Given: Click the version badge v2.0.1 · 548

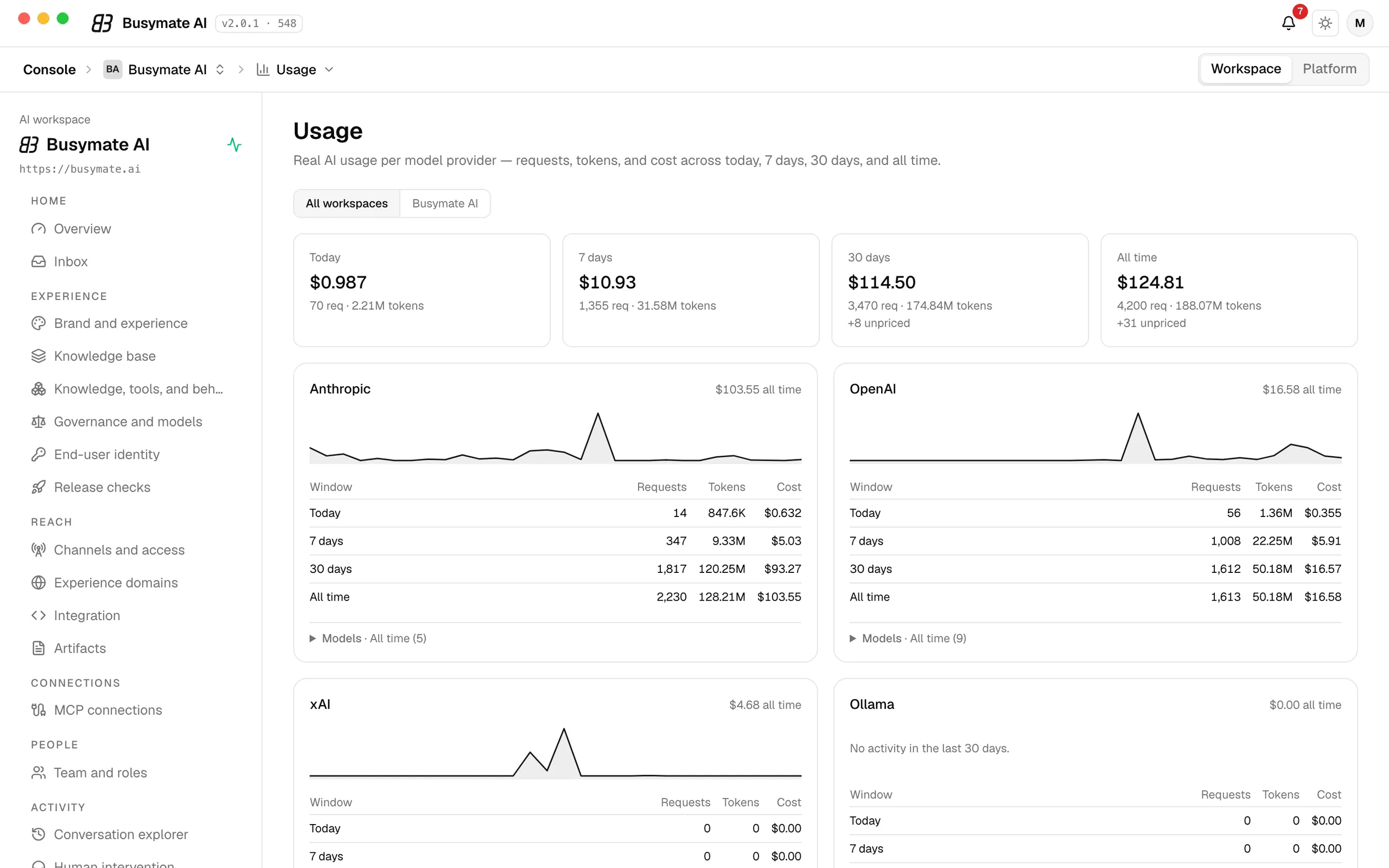Looking at the screenshot, I should tap(259, 23).
